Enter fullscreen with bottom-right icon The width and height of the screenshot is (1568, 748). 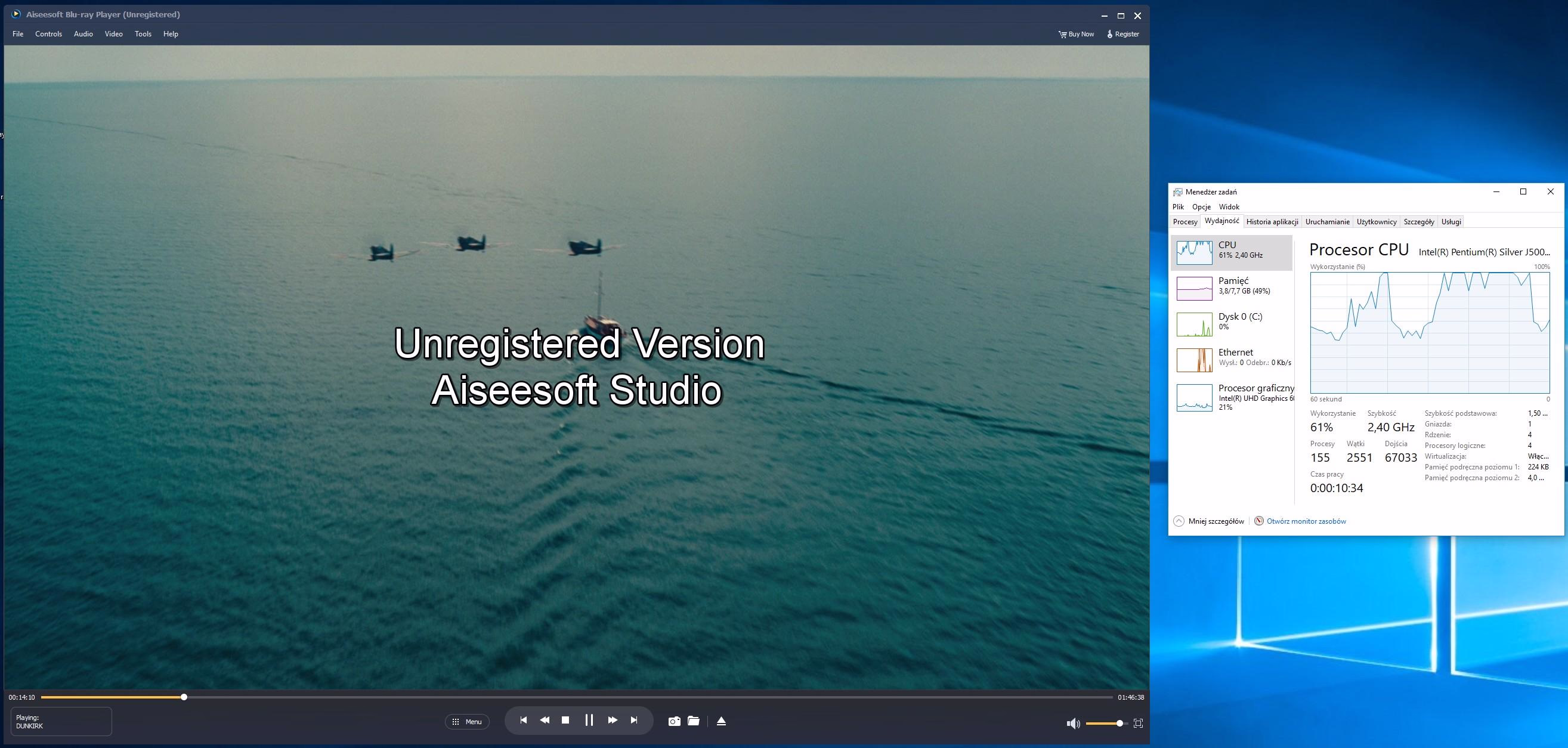coord(1138,723)
